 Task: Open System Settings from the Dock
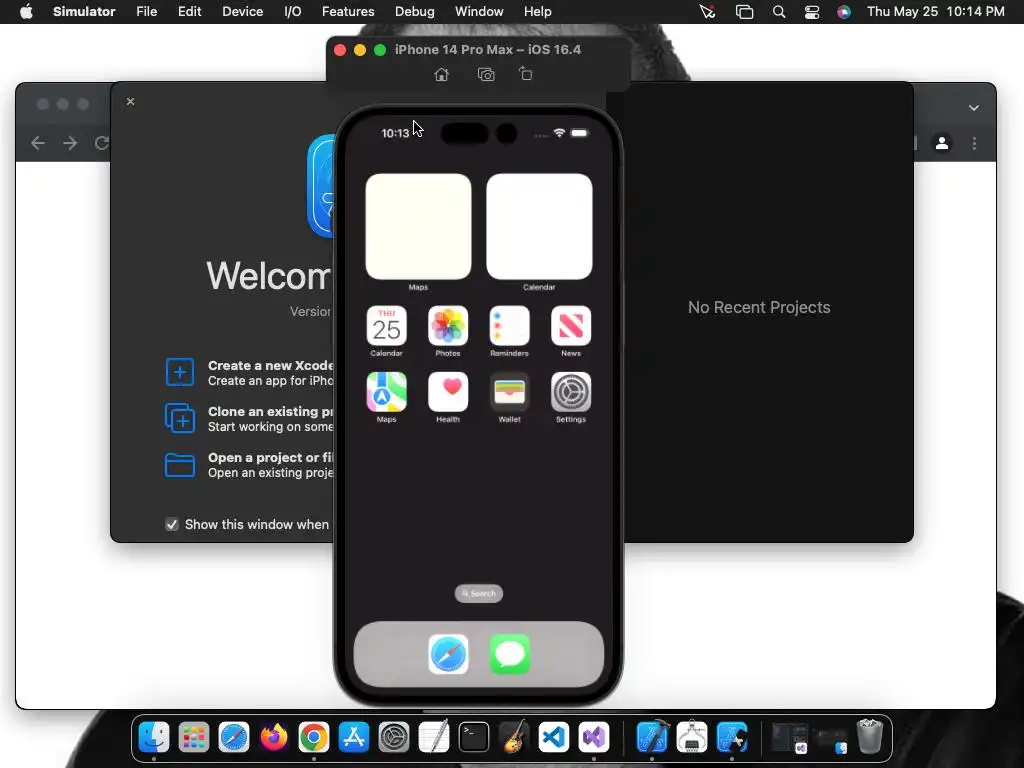[394, 737]
